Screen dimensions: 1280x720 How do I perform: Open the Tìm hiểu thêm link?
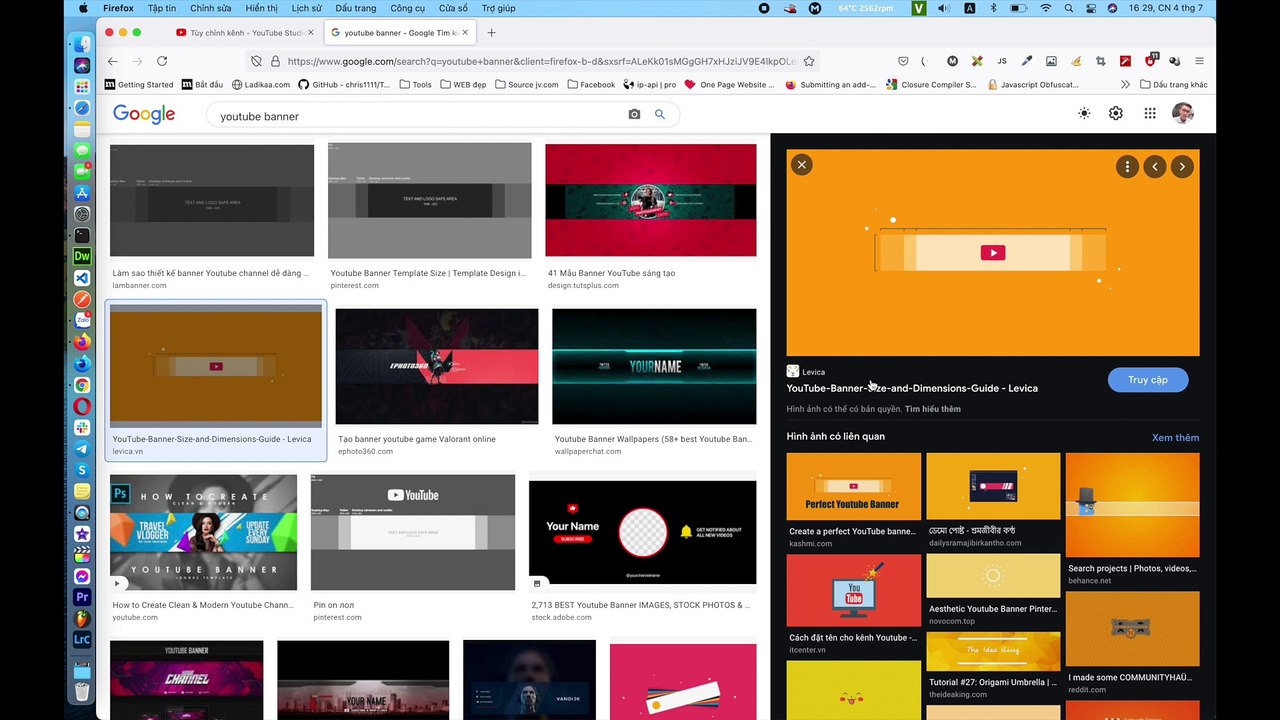point(932,409)
